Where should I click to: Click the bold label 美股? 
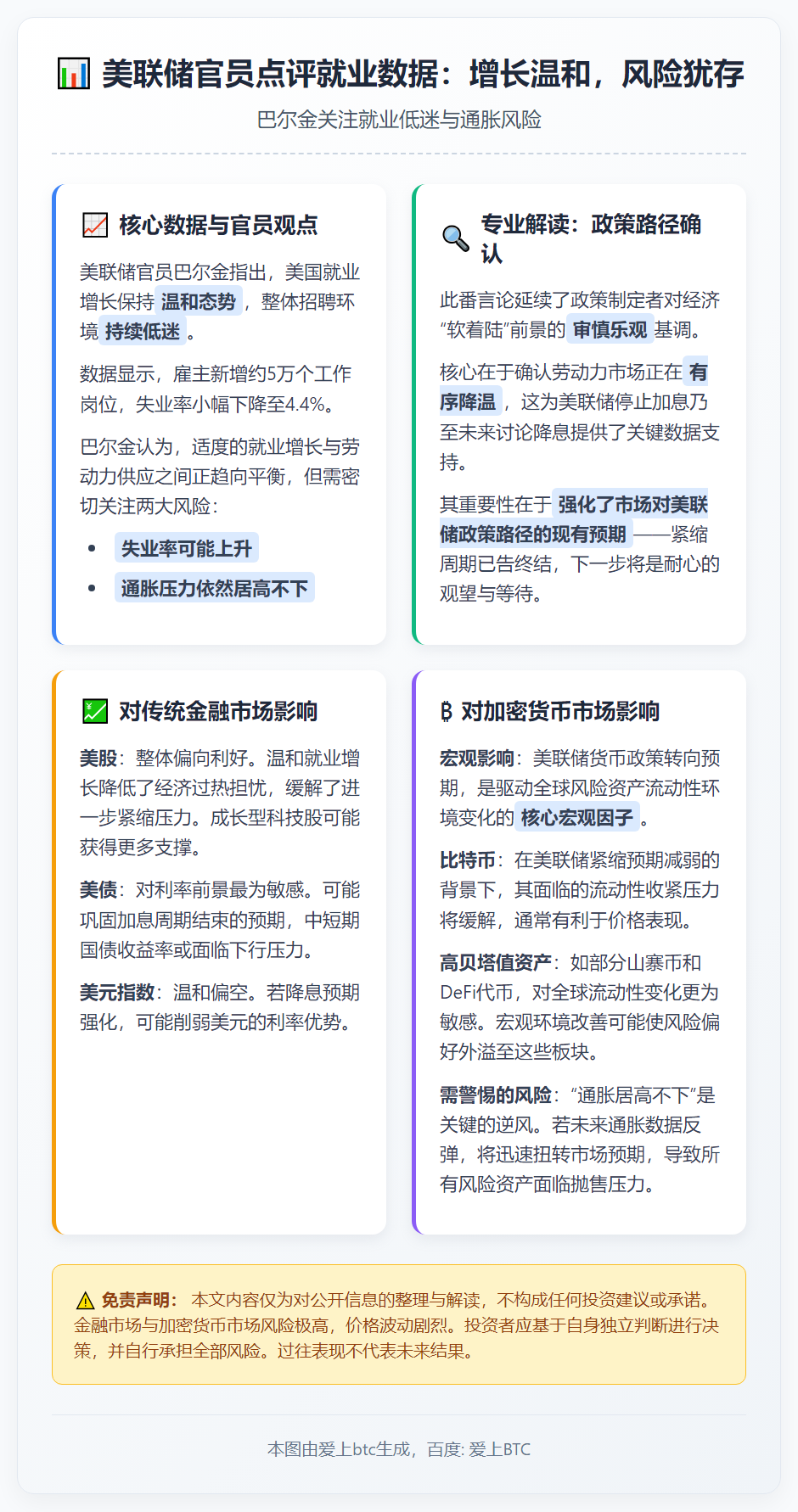(x=98, y=759)
